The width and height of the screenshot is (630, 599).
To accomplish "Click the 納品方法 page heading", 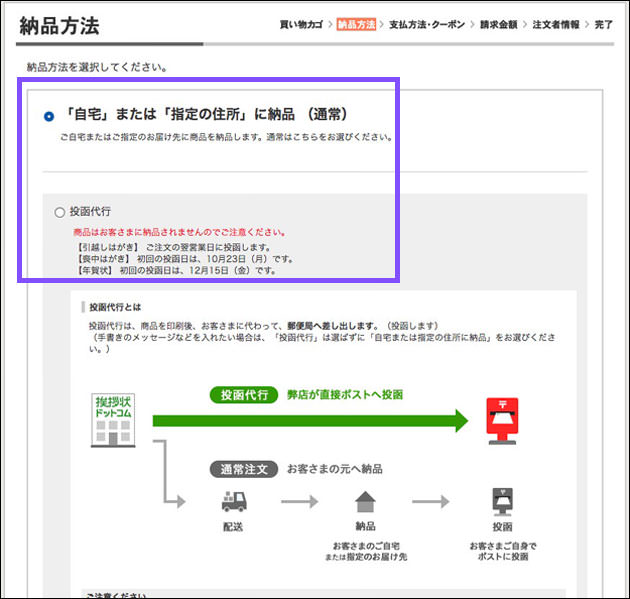I will [x=59, y=26].
